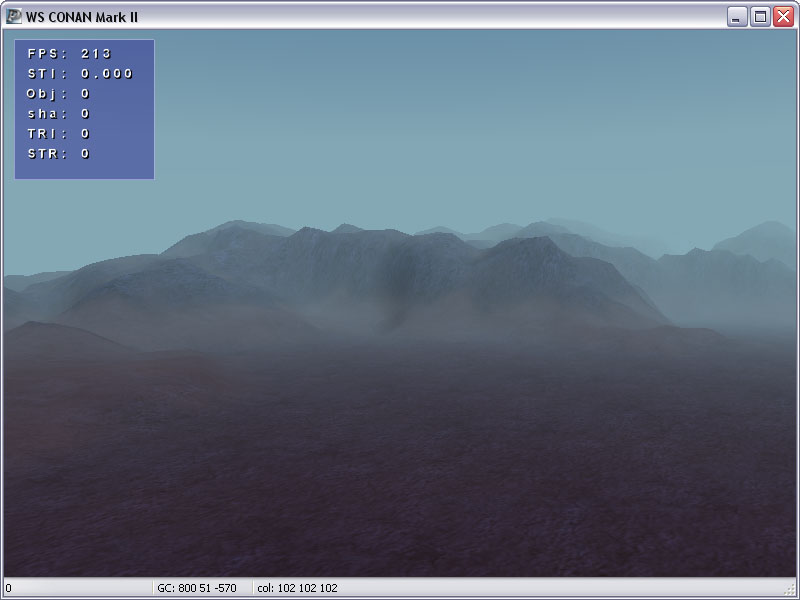Select the TRI counter in stats panel
Screen dimensions: 800x600
point(58,134)
